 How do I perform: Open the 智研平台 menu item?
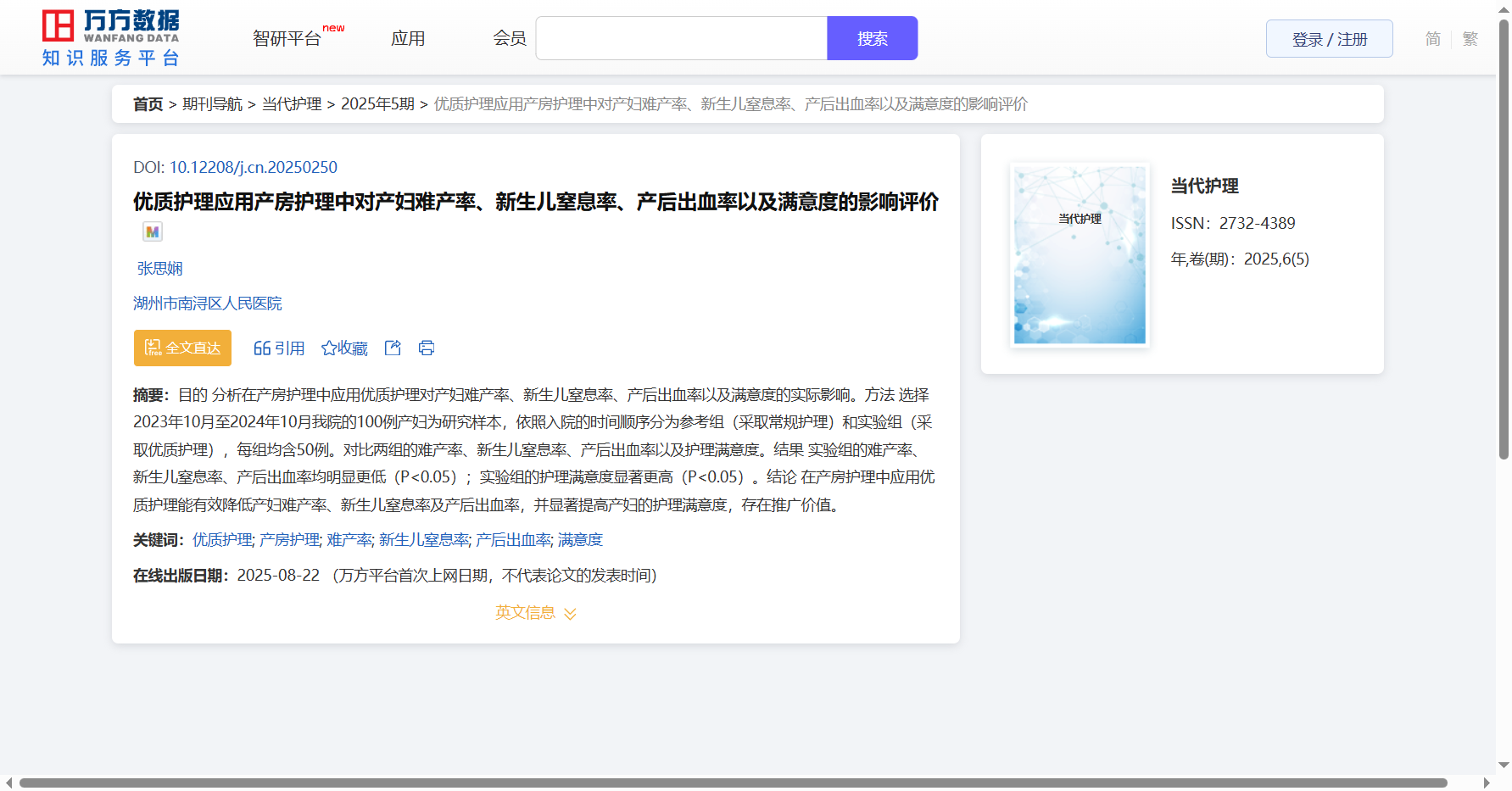(287, 39)
